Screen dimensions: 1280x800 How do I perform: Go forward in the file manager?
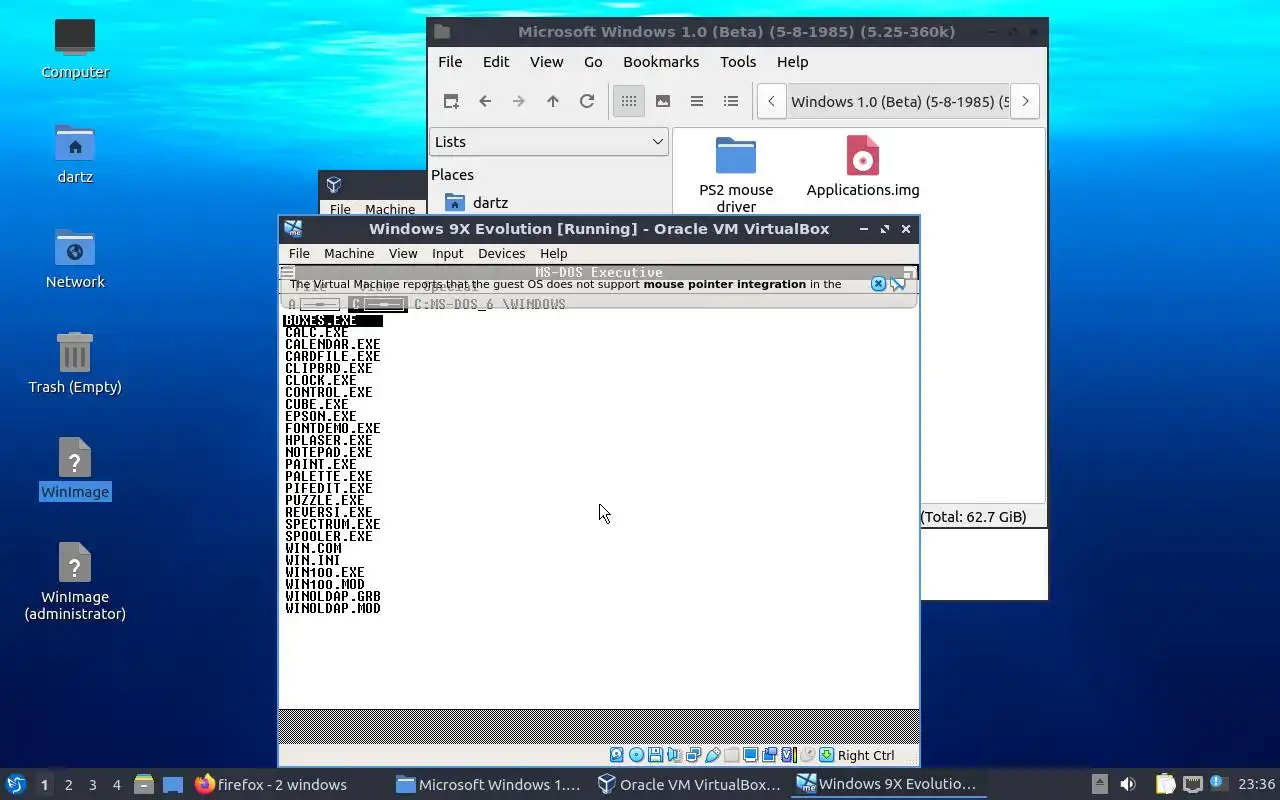(519, 101)
